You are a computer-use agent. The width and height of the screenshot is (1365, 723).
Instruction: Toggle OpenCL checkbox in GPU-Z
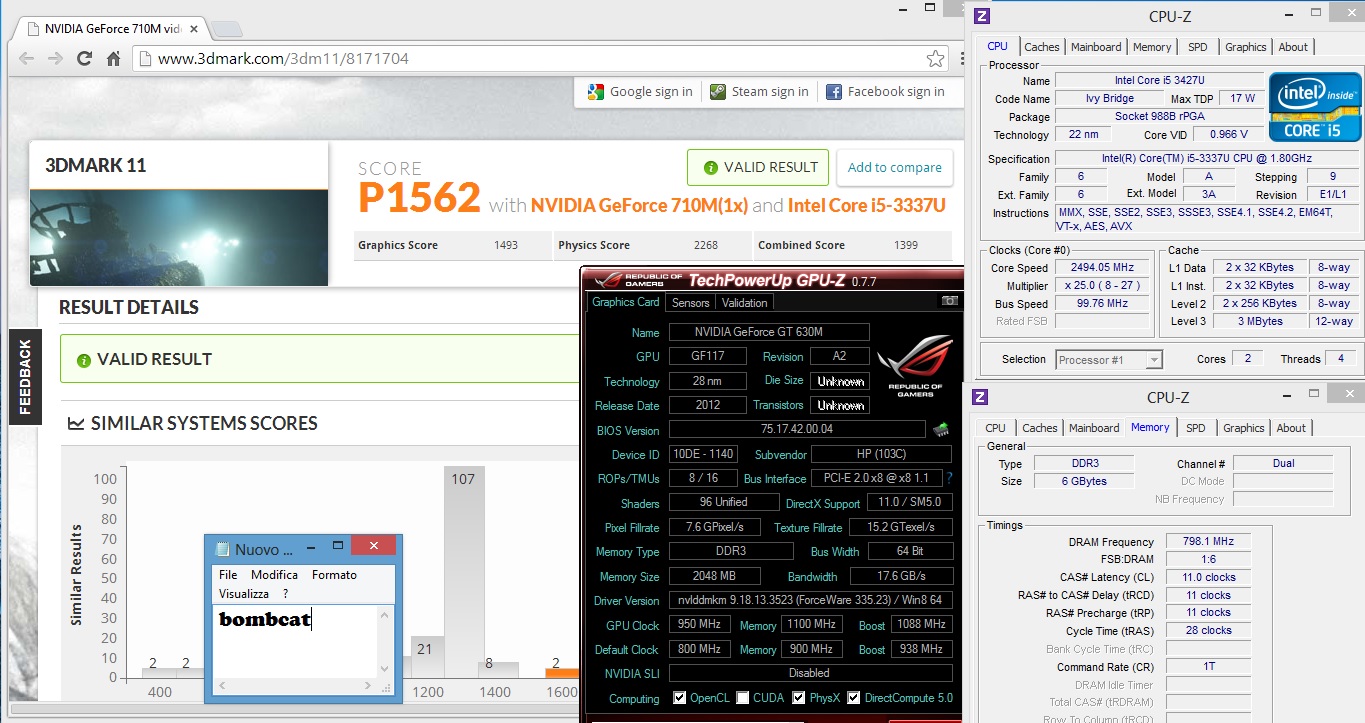click(680, 698)
